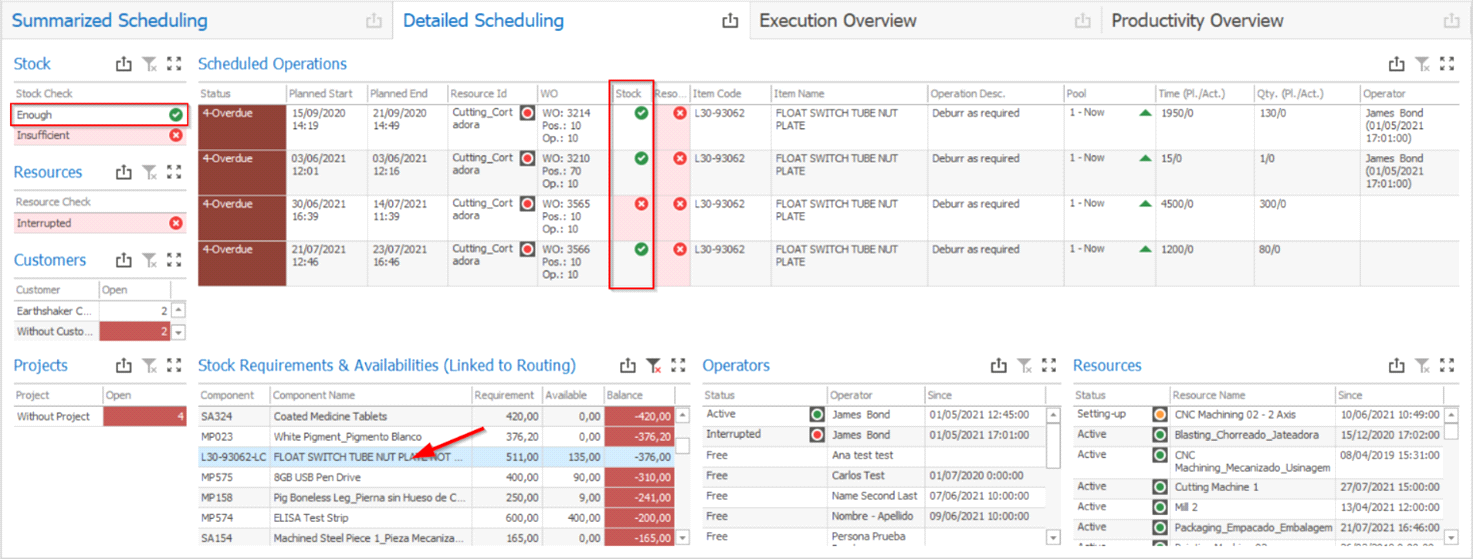Clear filter in Stock Requirements panel
Image resolution: width=1473 pixels, height=559 pixels.
click(x=653, y=366)
